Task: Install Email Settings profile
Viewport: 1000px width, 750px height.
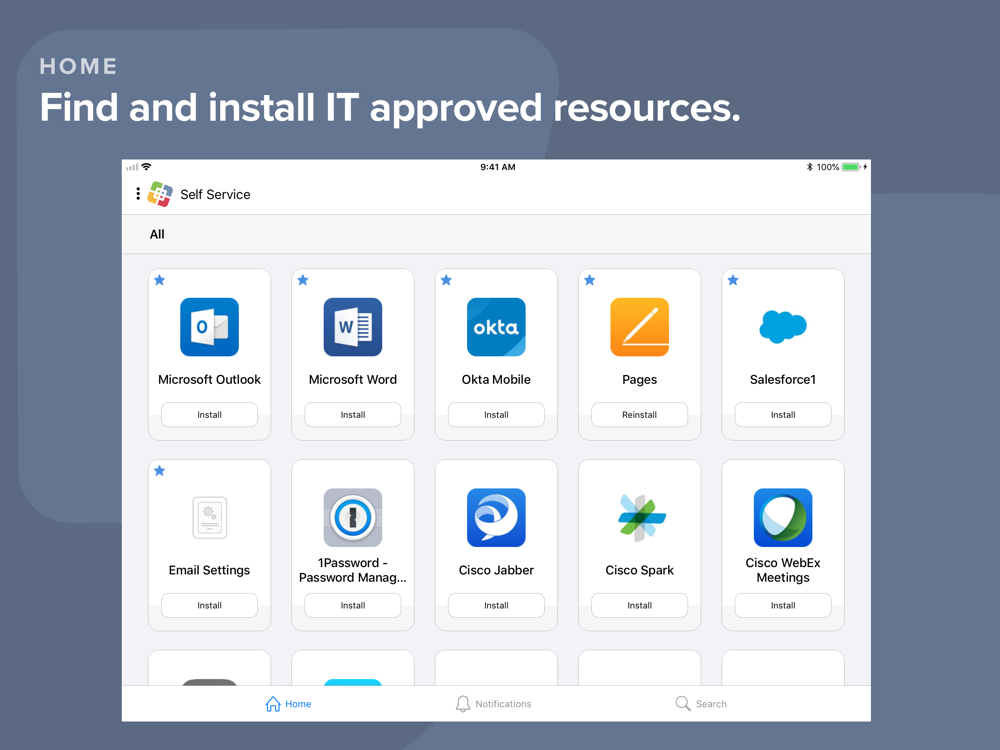Action: 209,605
